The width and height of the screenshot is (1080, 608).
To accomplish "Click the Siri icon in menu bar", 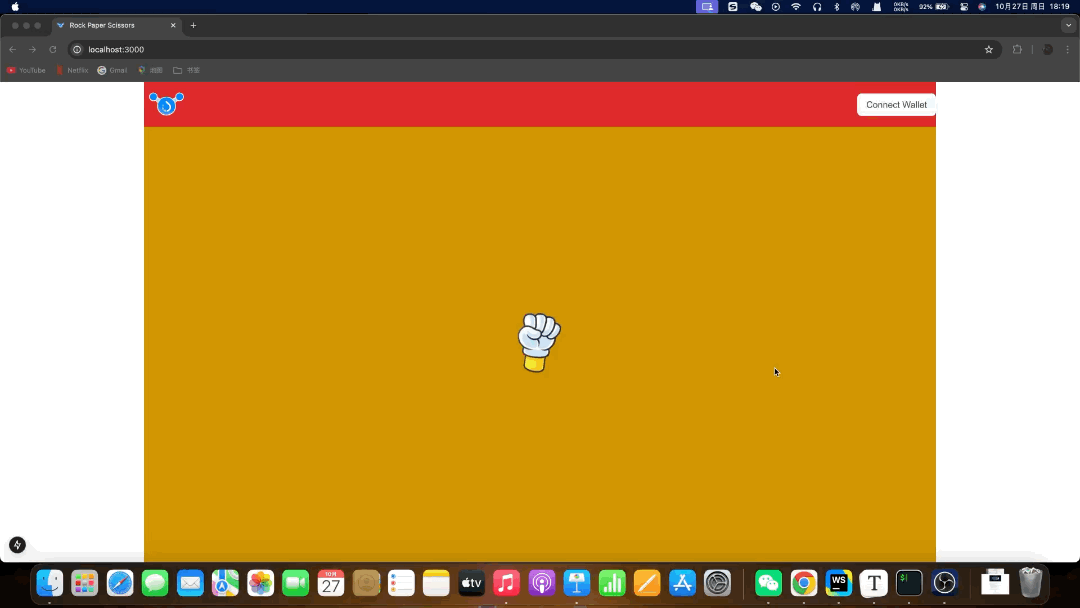I will pyautogui.click(x=982, y=7).
